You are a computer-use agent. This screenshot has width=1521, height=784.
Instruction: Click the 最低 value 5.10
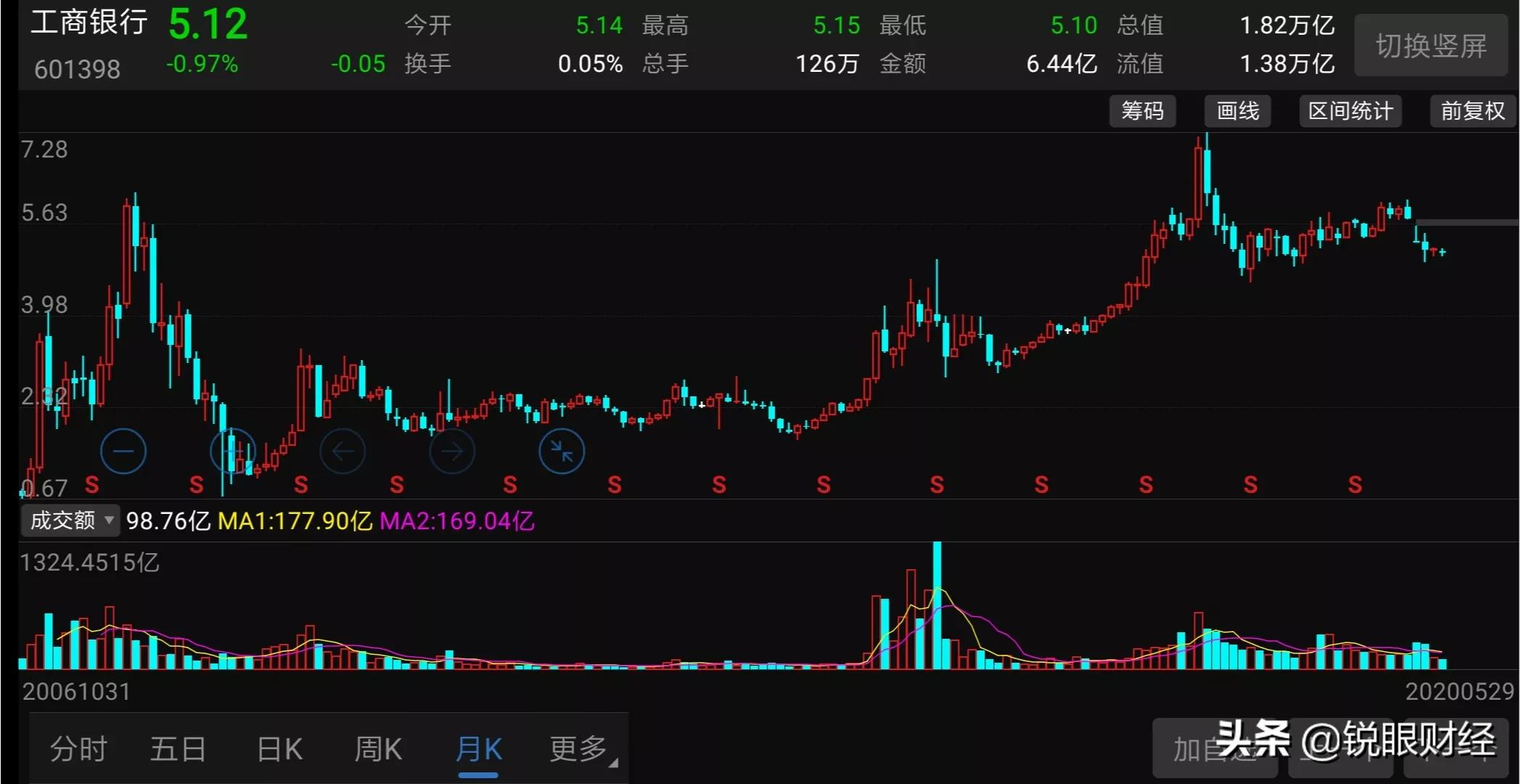1074,25
